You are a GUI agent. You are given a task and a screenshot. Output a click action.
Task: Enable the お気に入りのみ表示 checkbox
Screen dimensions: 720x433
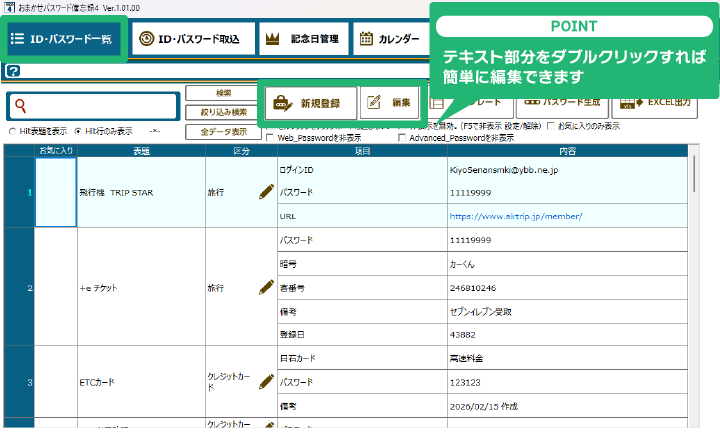point(551,126)
